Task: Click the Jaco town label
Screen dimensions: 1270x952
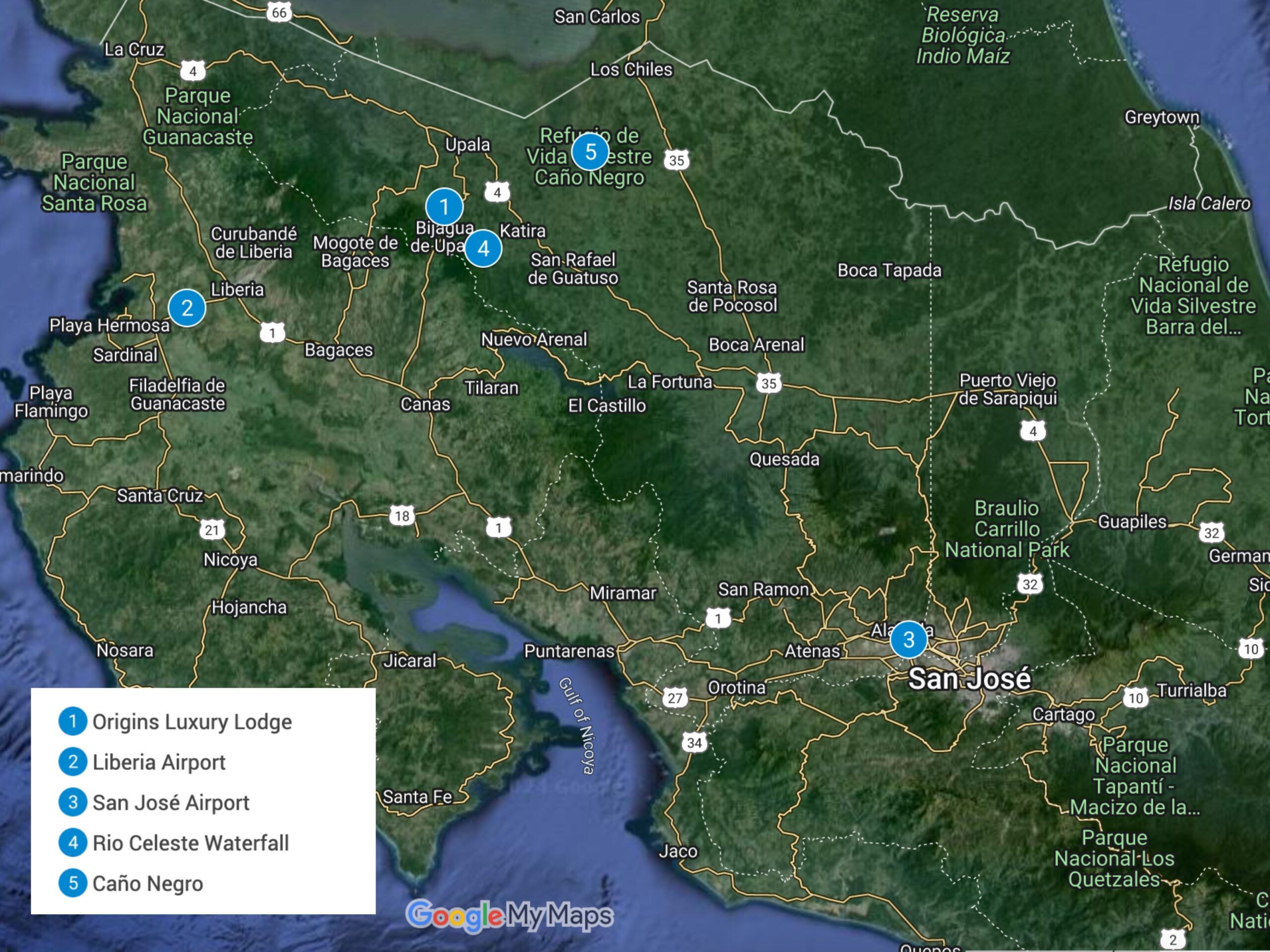Action: coord(678,851)
